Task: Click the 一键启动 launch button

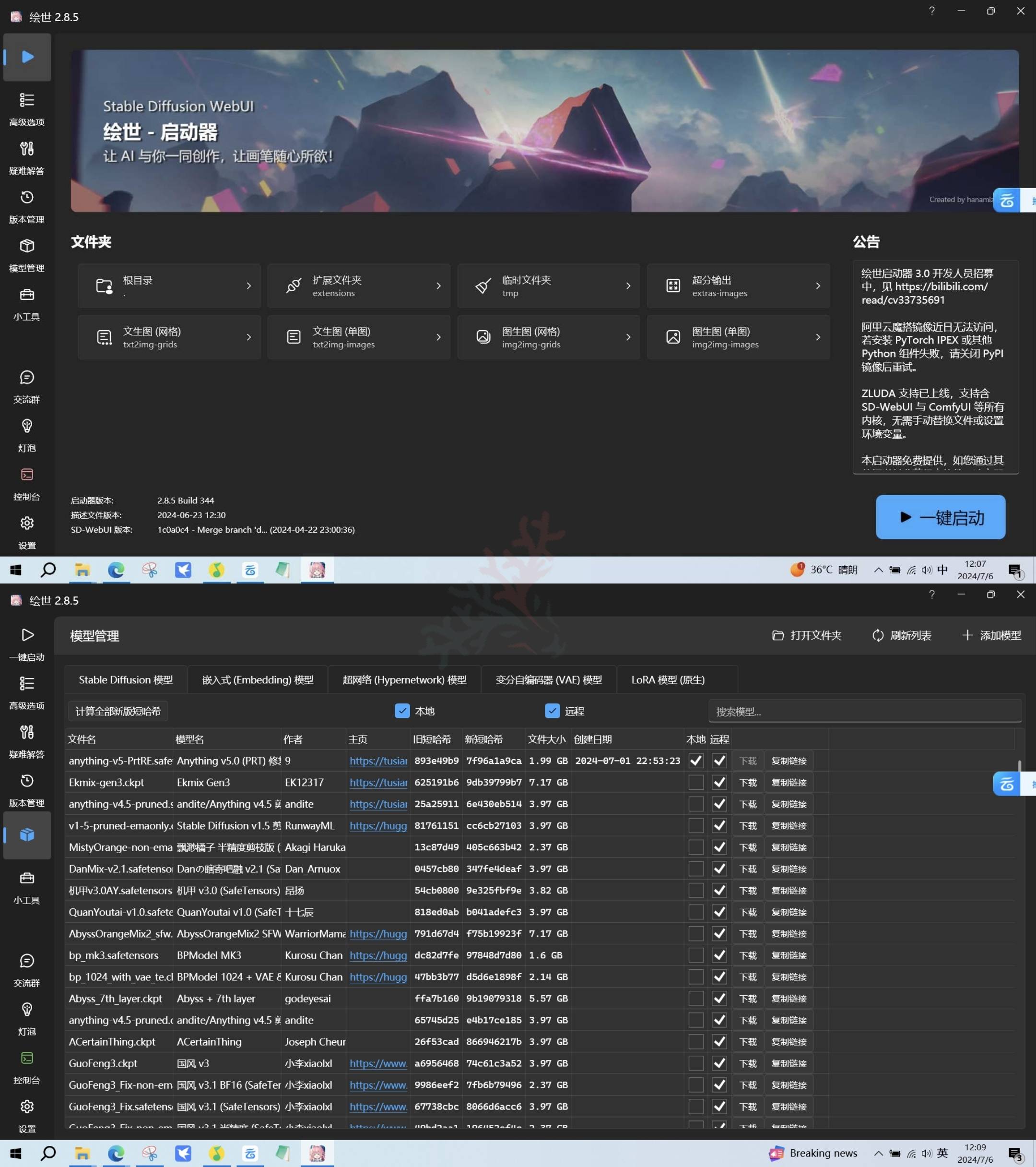Action: [940, 517]
